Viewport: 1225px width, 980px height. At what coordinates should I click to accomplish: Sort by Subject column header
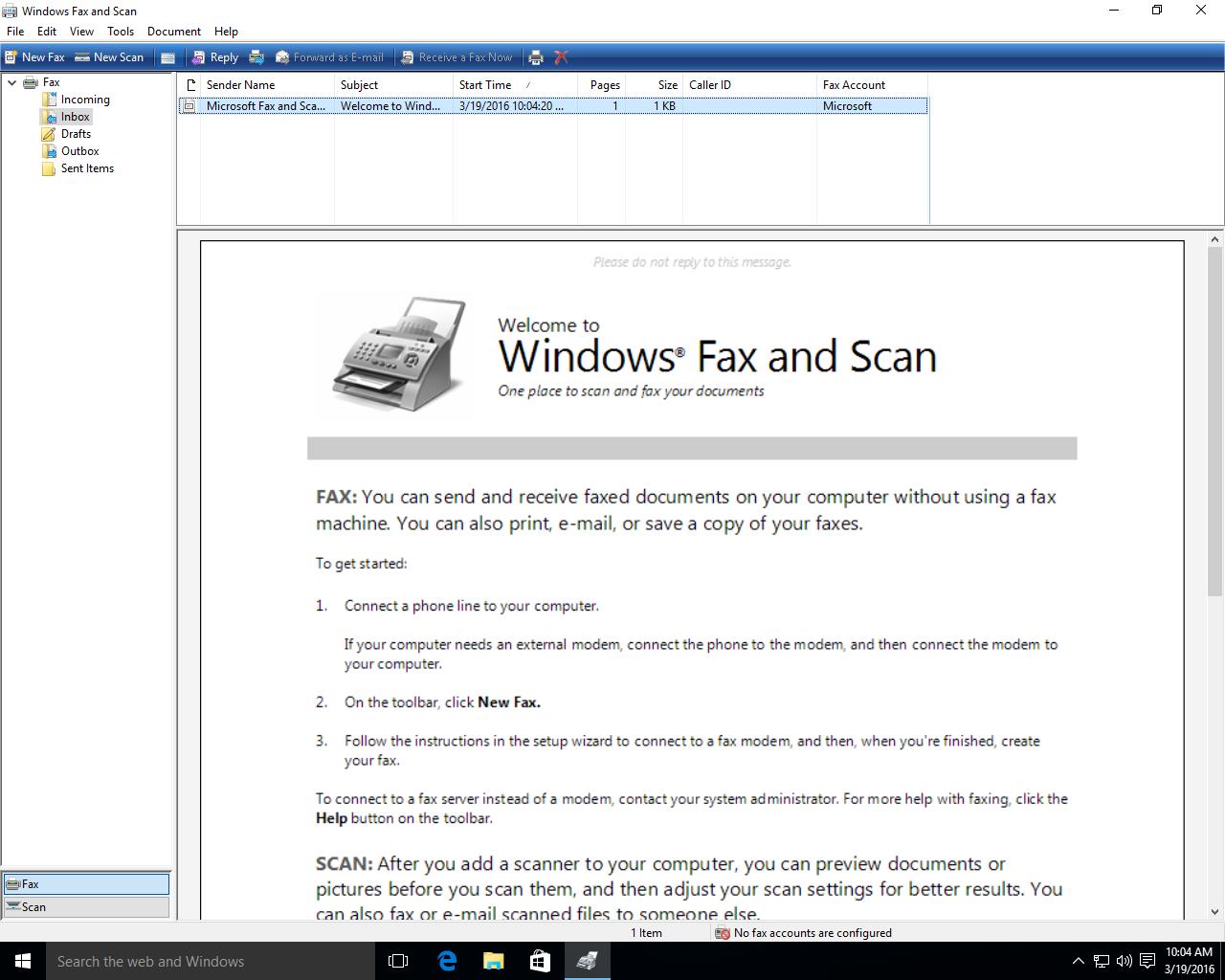click(x=393, y=85)
